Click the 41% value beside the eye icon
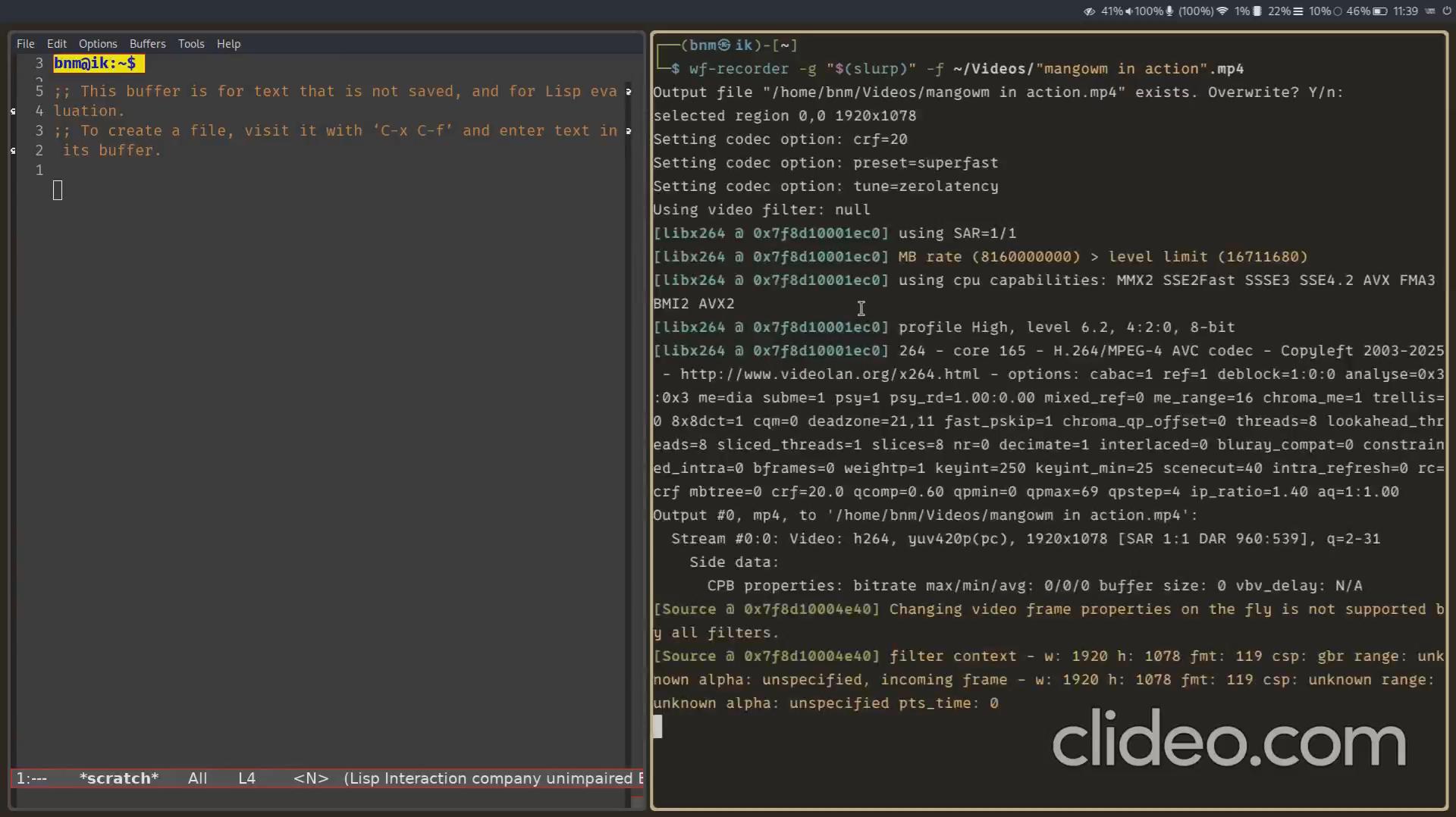Viewport: 1456px width, 817px height. coord(1112,11)
